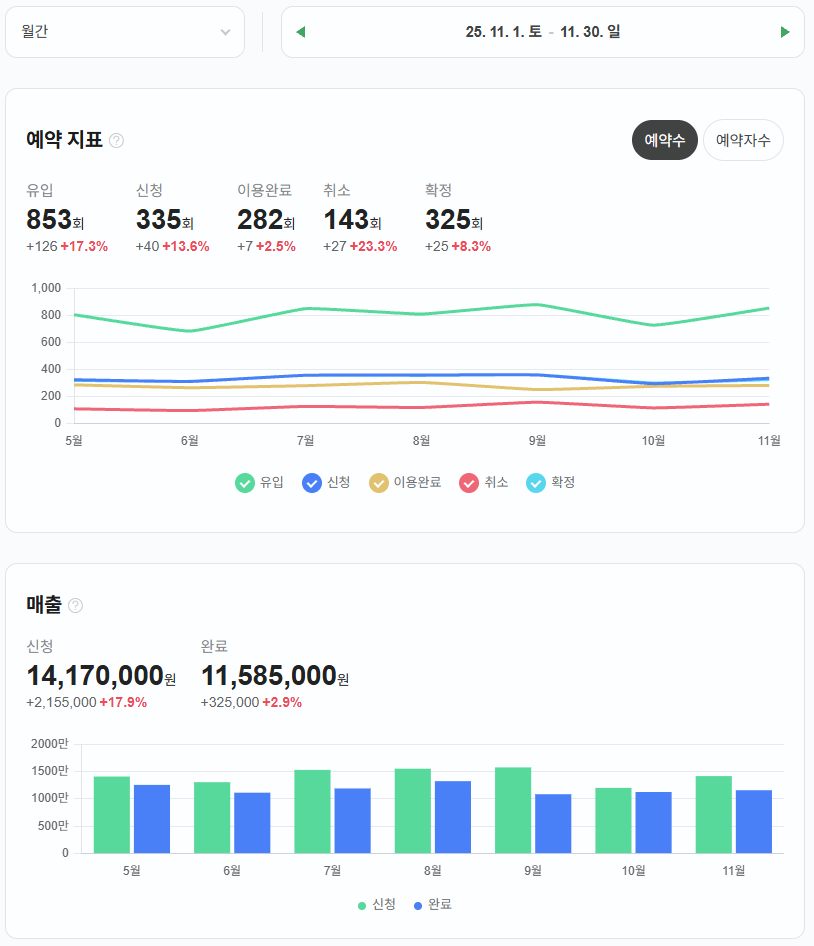This screenshot has height=946, width=814.
Task: Select the 취소 legend marker below the chart
Action: [467, 482]
